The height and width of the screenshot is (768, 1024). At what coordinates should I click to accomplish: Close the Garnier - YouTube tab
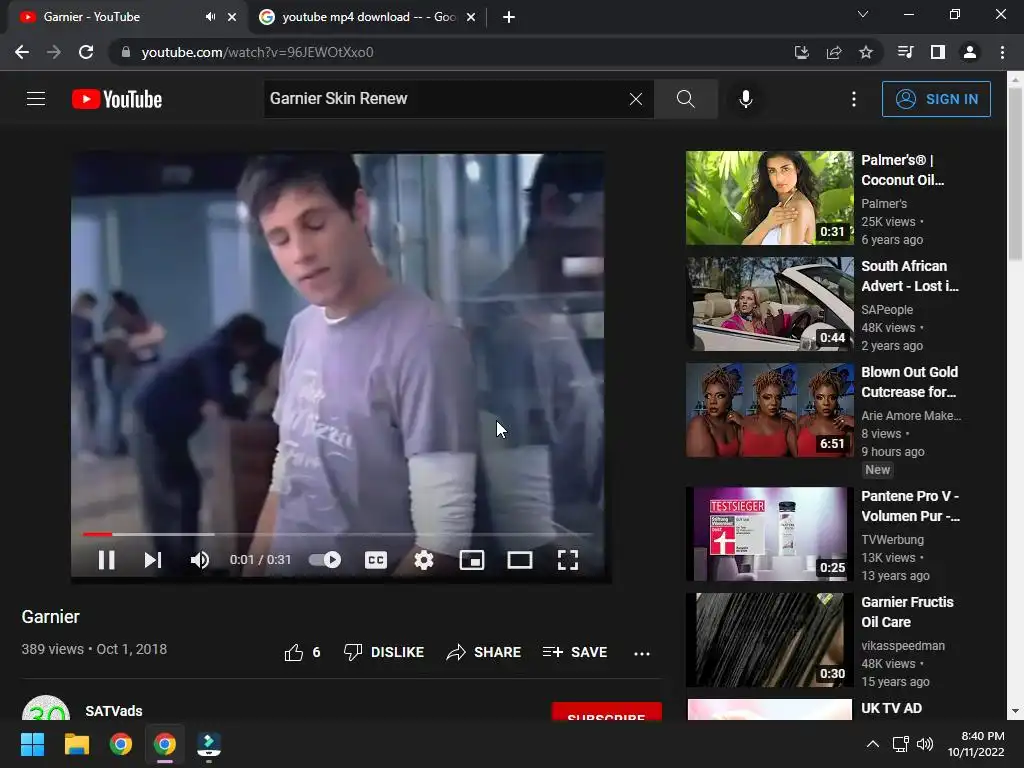[x=232, y=18]
